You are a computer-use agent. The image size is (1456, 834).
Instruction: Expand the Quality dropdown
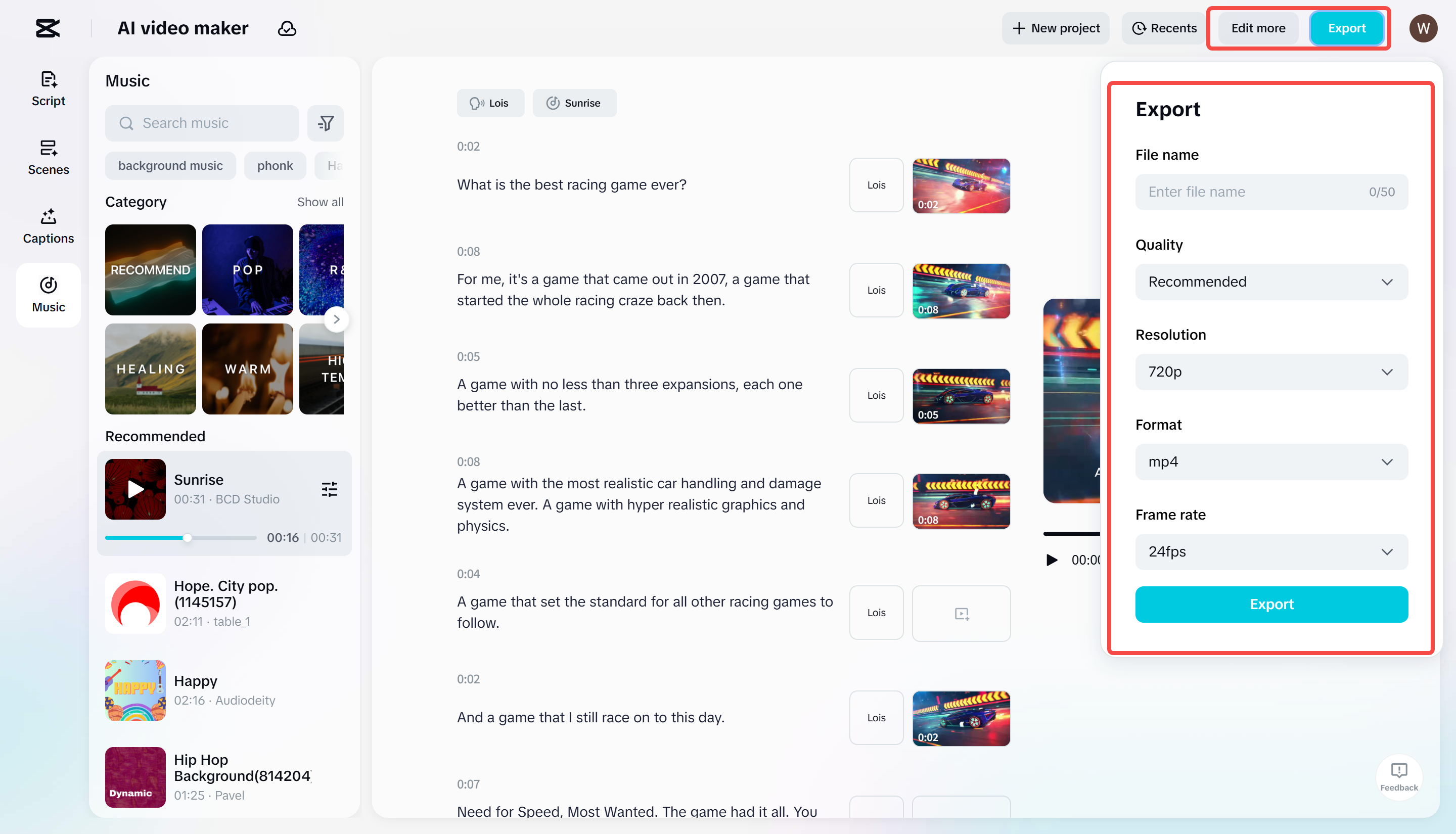(1271, 282)
